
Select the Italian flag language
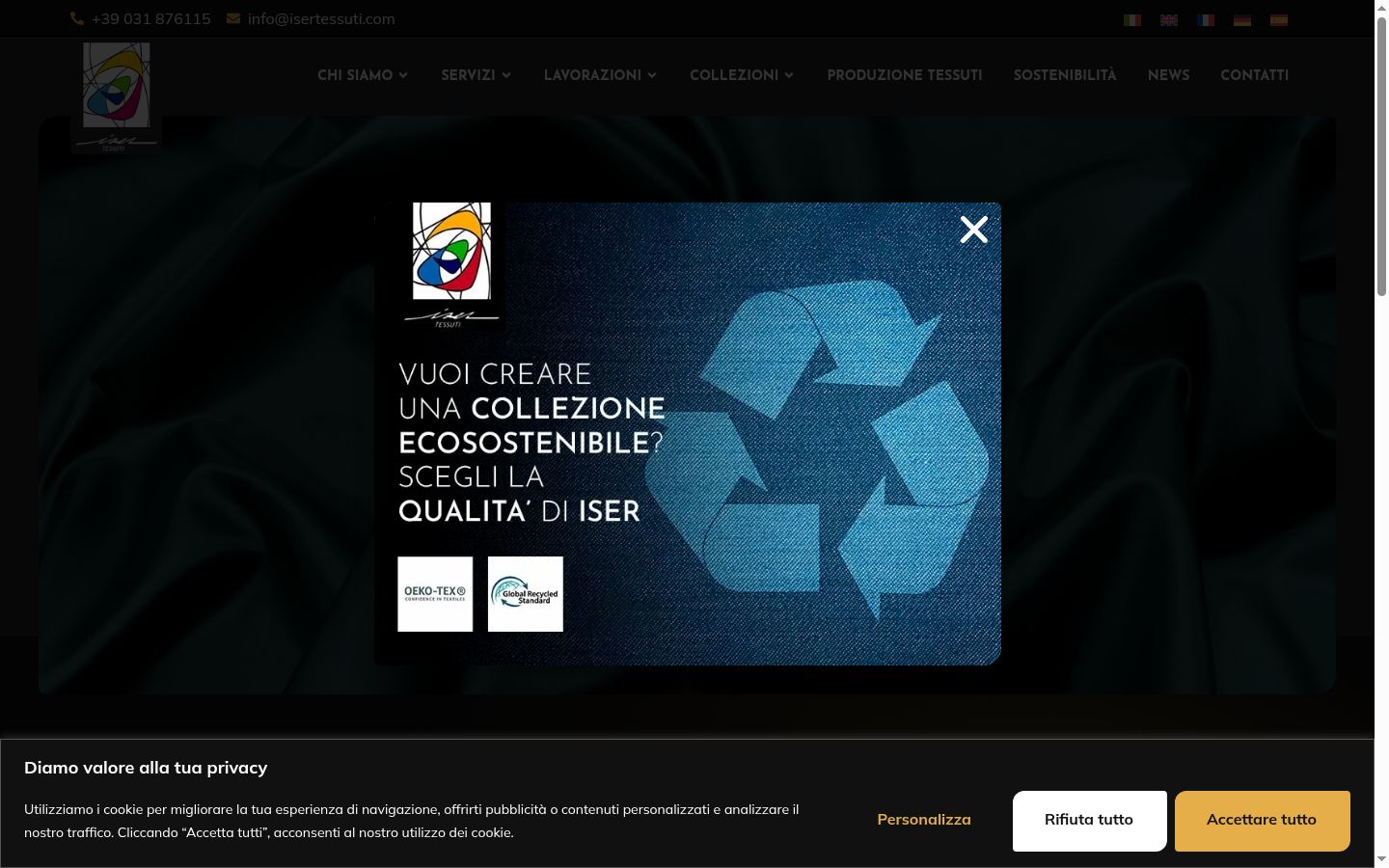pos(1132,19)
